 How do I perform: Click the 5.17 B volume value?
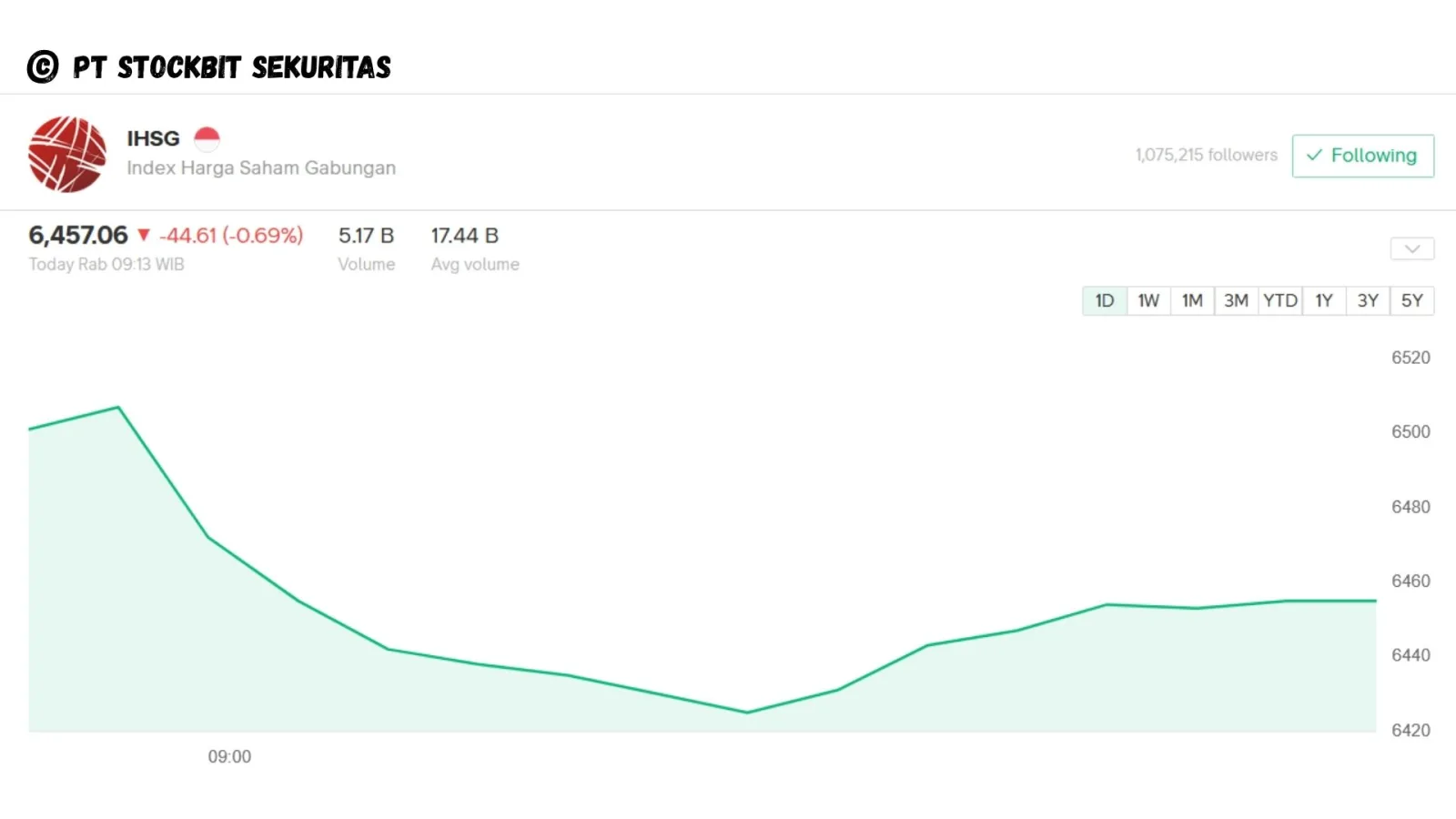click(366, 236)
